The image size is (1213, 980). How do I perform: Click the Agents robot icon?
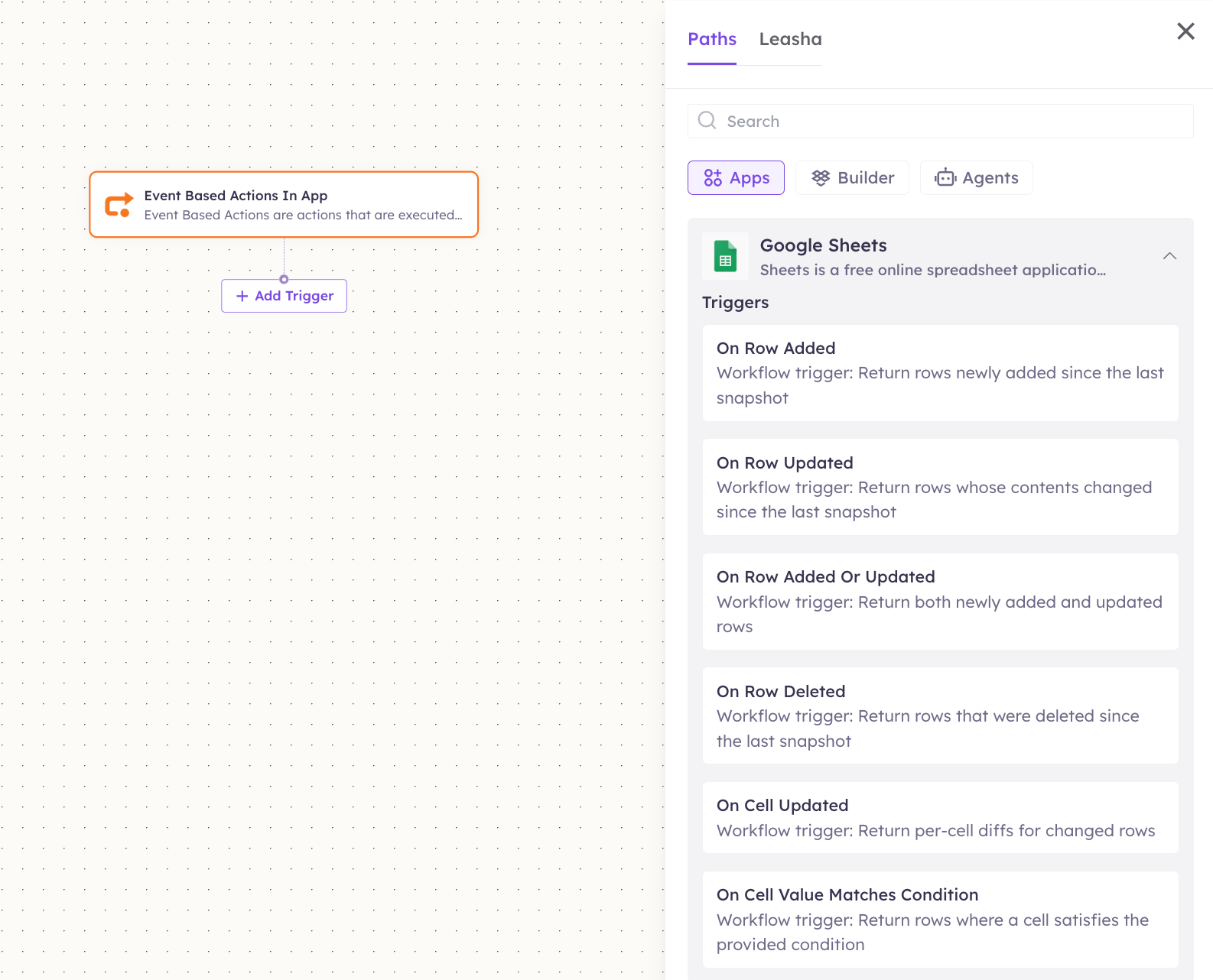[945, 178]
